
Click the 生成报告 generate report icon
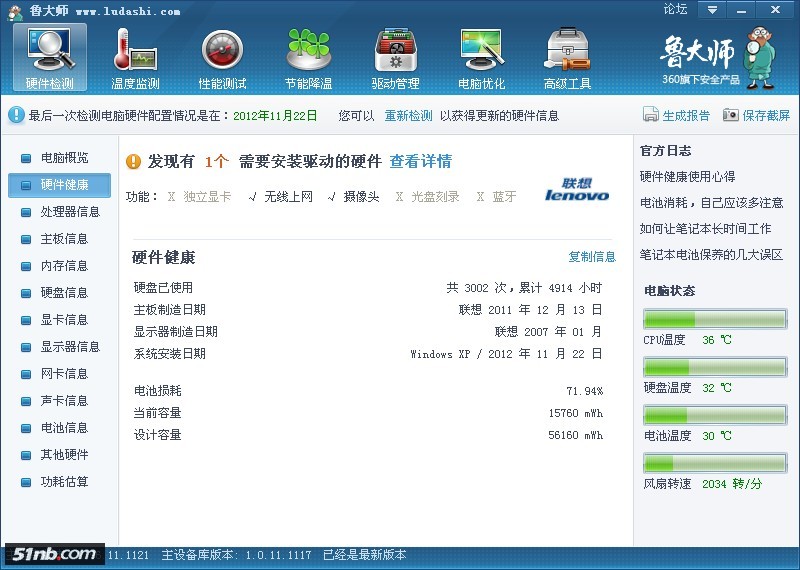coord(651,115)
